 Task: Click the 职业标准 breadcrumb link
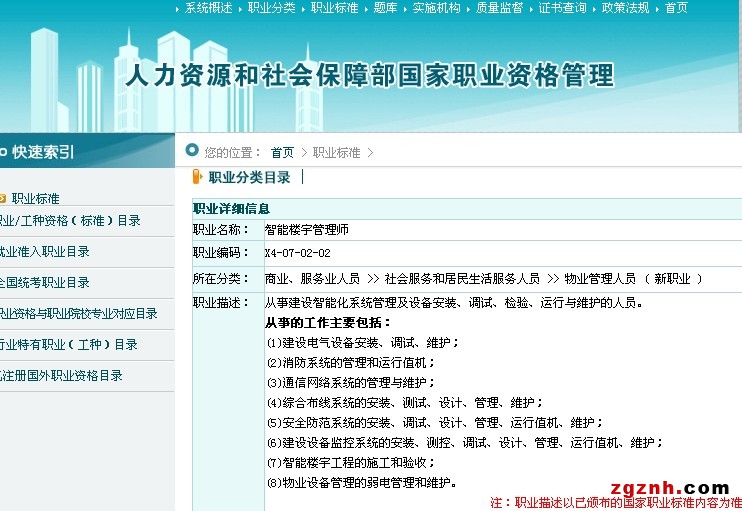point(336,153)
